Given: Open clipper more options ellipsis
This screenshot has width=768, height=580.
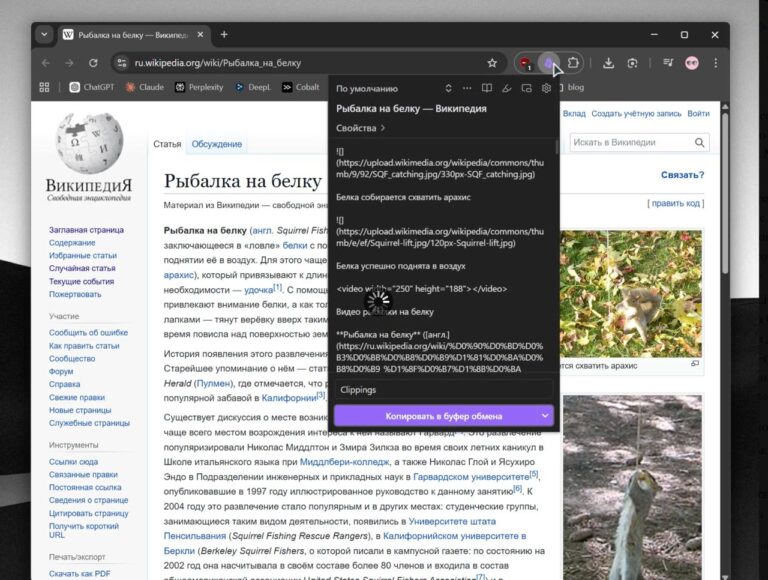Looking at the screenshot, I should click(x=467, y=88).
